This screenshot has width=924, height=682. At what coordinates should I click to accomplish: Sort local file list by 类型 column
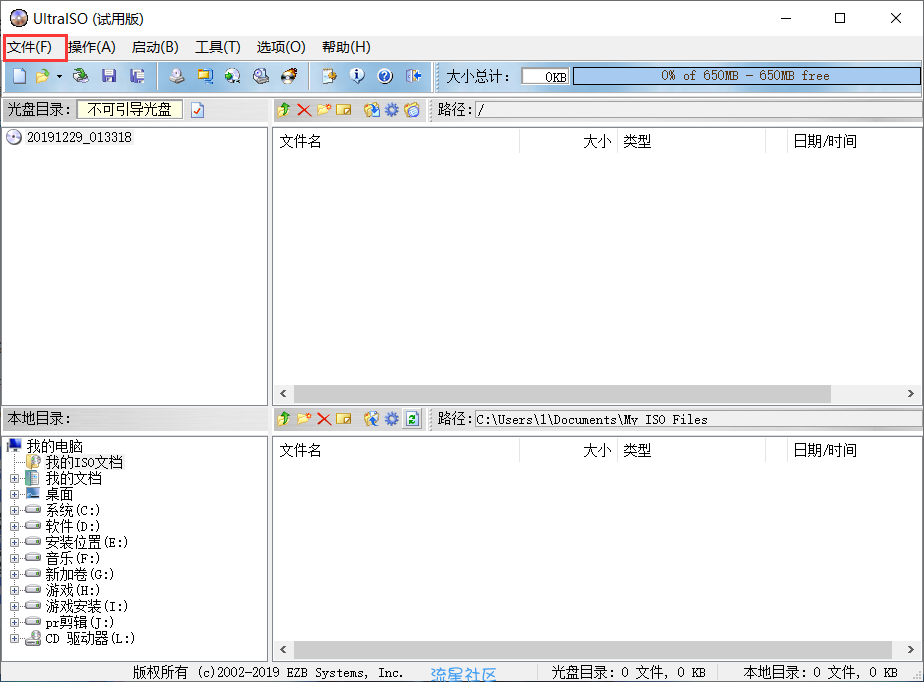691,450
